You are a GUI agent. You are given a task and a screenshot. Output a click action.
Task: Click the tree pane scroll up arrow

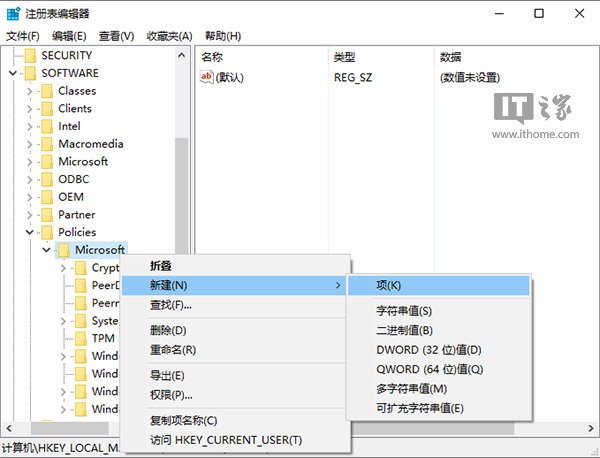point(182,55)
